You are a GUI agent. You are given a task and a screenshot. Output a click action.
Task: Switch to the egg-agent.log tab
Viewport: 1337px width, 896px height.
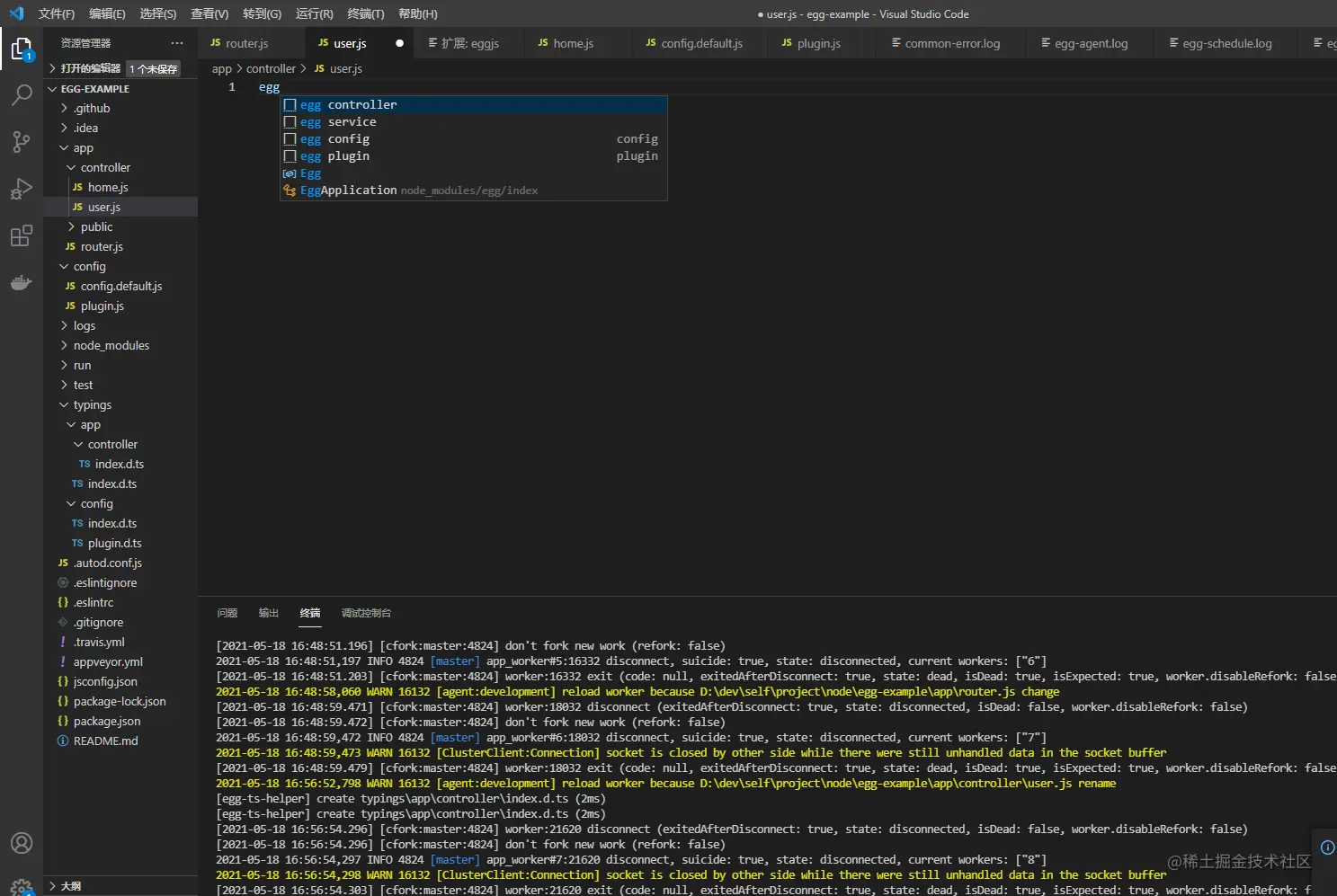pos(1091,43)
